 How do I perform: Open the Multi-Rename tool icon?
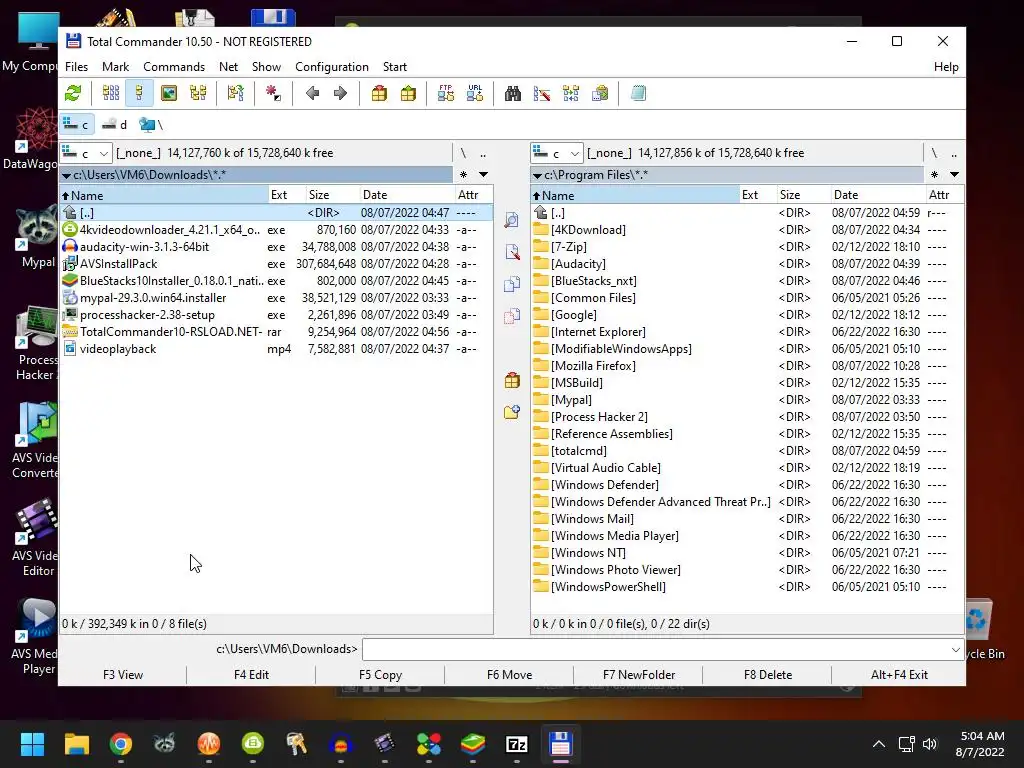pos(541,93)
